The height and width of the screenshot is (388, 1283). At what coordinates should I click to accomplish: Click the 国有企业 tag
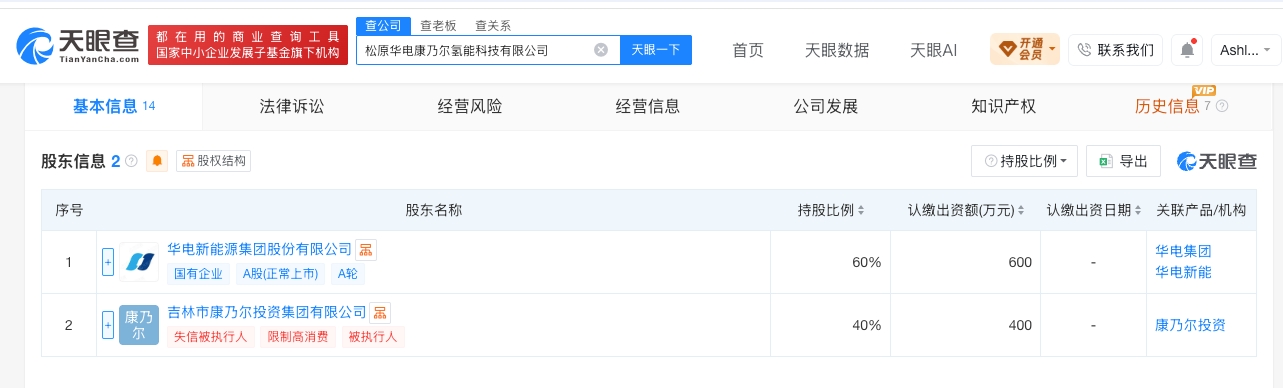point(199,273)
